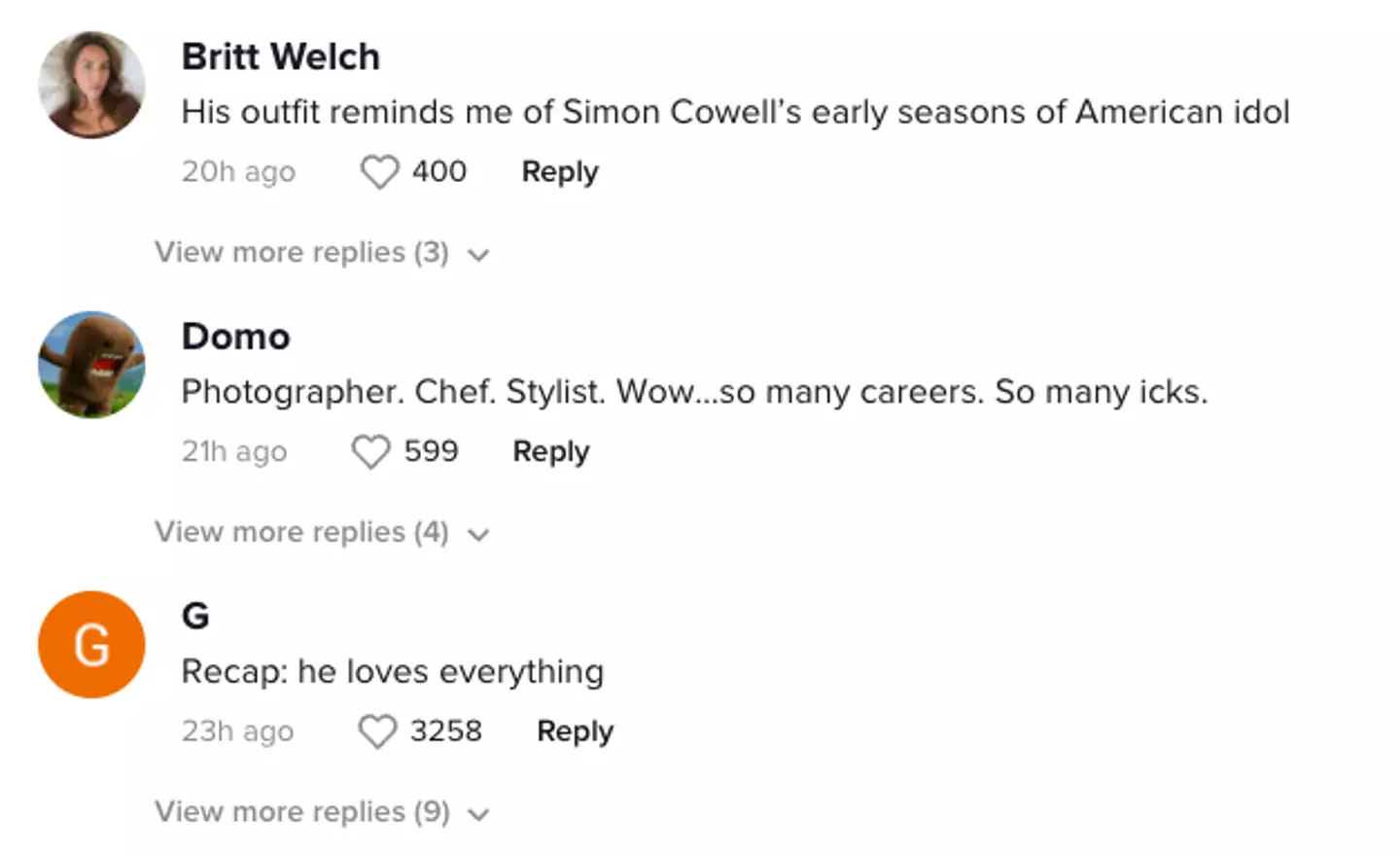Image resolution: width=1400 pixels, height=855 pixels.
Task: Click the chevron beside View more replies (3)
Action: tap(478, 255)
